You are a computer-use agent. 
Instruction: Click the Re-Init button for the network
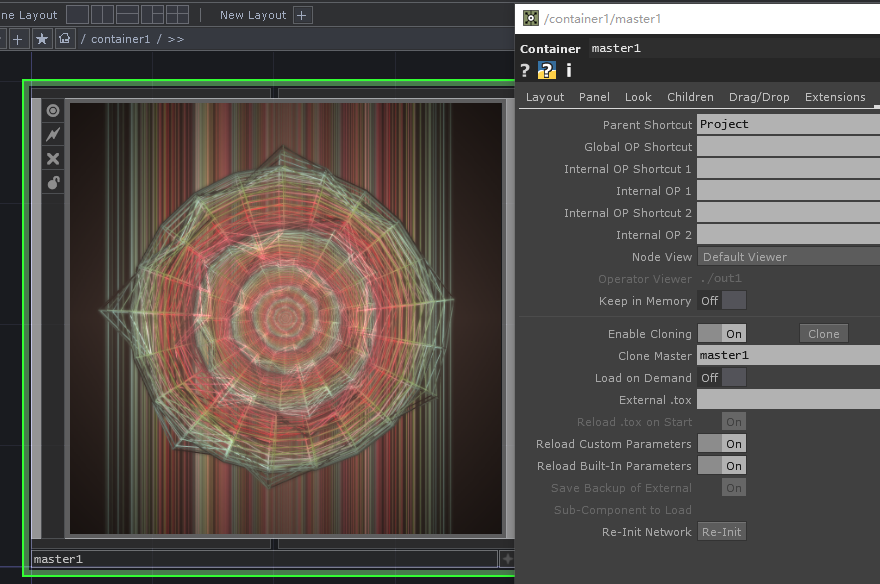[x=722, y=531]
